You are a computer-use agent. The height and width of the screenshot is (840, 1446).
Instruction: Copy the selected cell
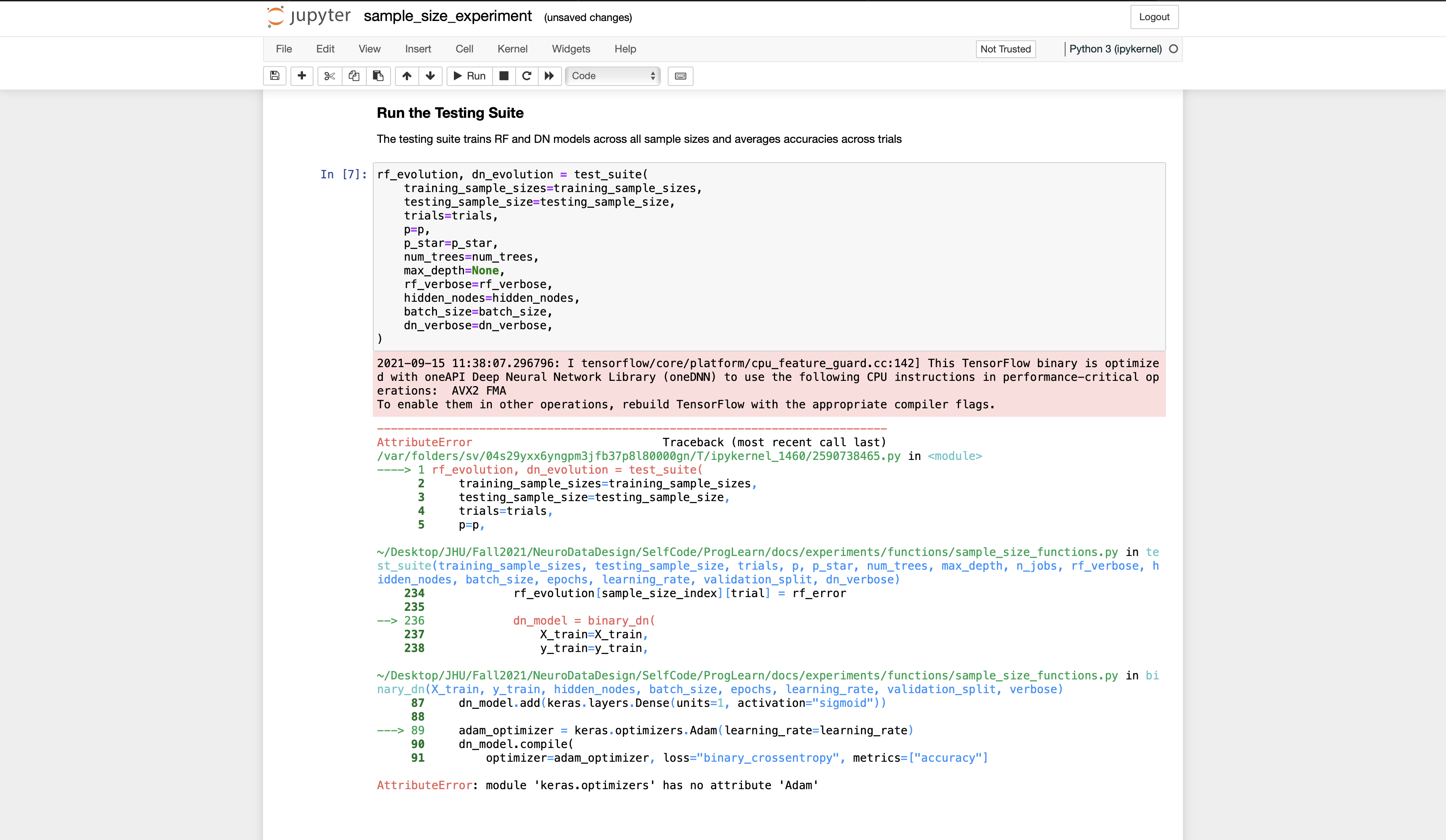[x=353, y=76]
